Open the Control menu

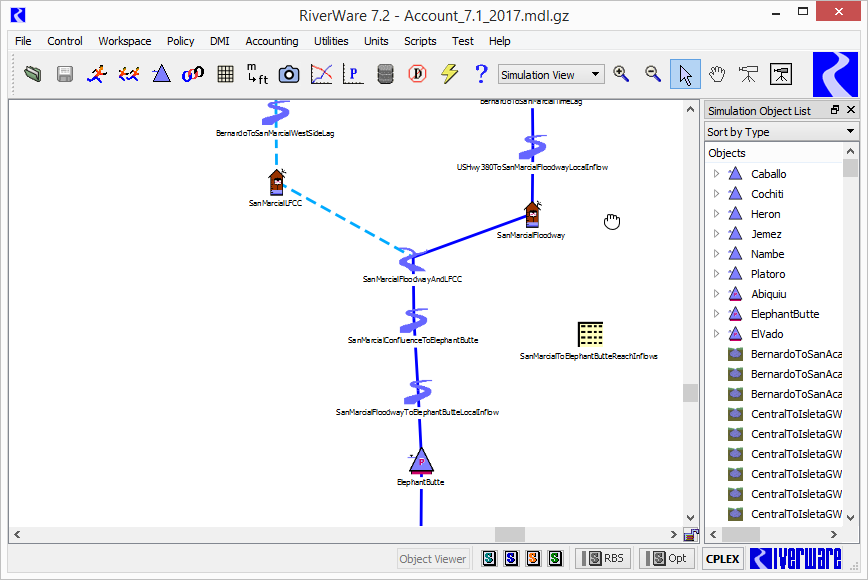pos(65,41)
